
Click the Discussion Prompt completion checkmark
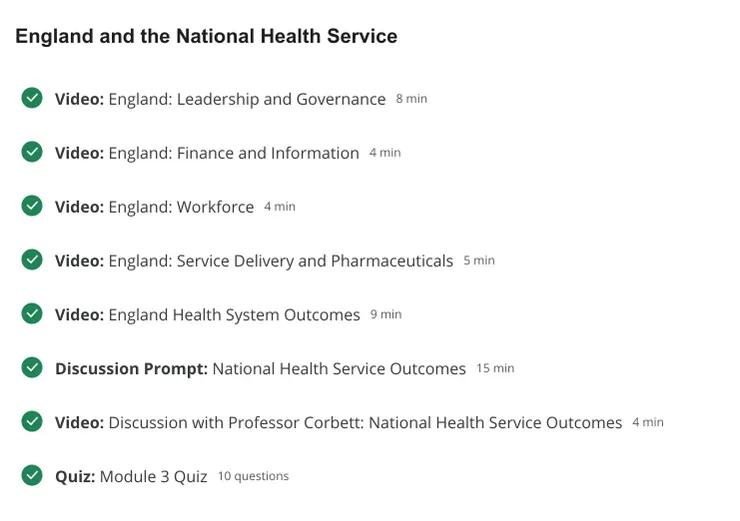[32, 368]
